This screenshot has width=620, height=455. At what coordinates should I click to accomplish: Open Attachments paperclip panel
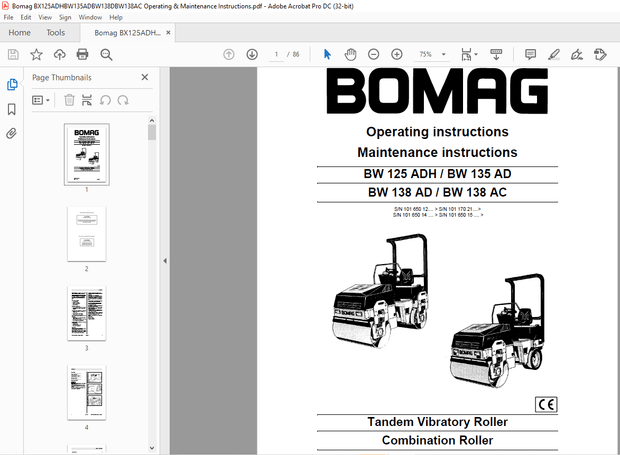[x=11, y=134]
